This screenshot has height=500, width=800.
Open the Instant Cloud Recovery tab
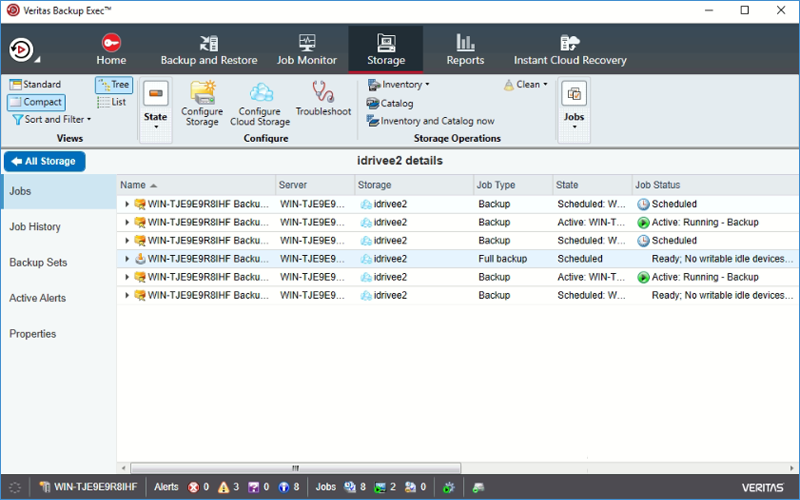point(570,49)
